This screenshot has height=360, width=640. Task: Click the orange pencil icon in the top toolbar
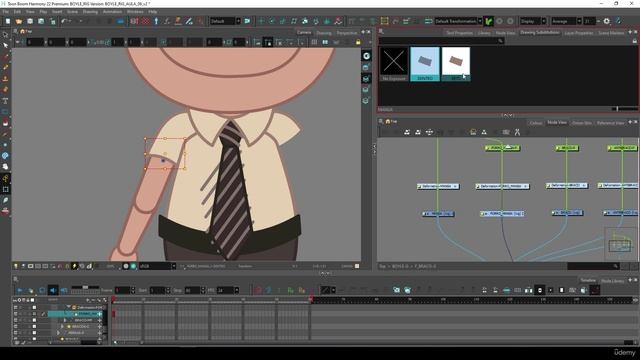click(x=178, y=21)
